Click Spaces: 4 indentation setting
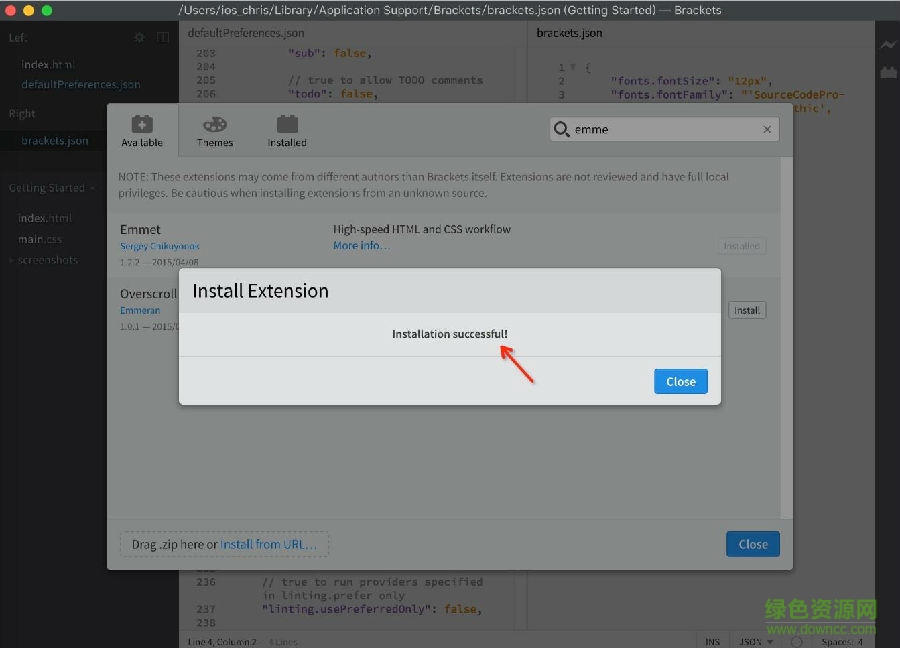 click(842, 642)
